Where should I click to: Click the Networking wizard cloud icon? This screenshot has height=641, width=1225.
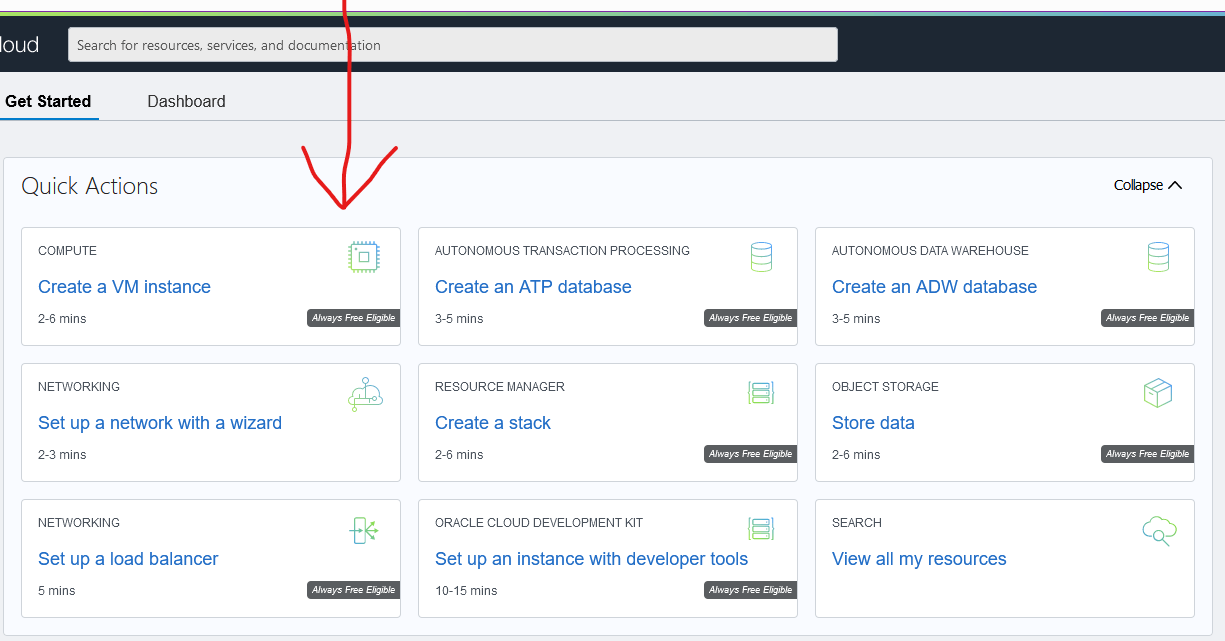tap(365, 395)
